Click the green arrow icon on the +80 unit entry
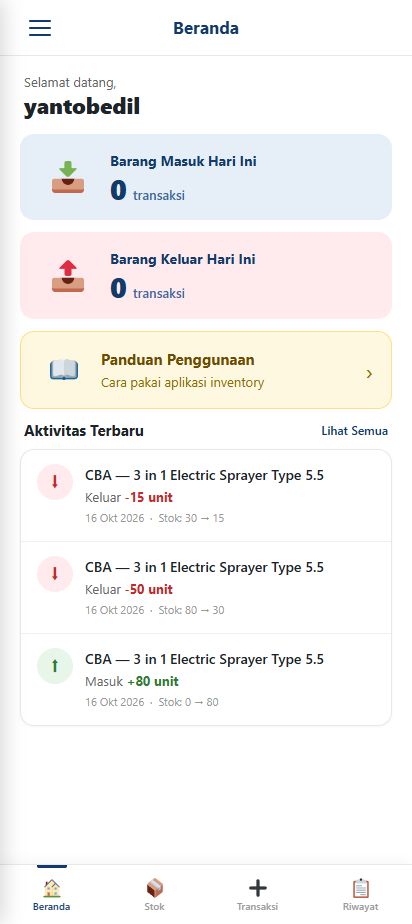 [55, 666]
